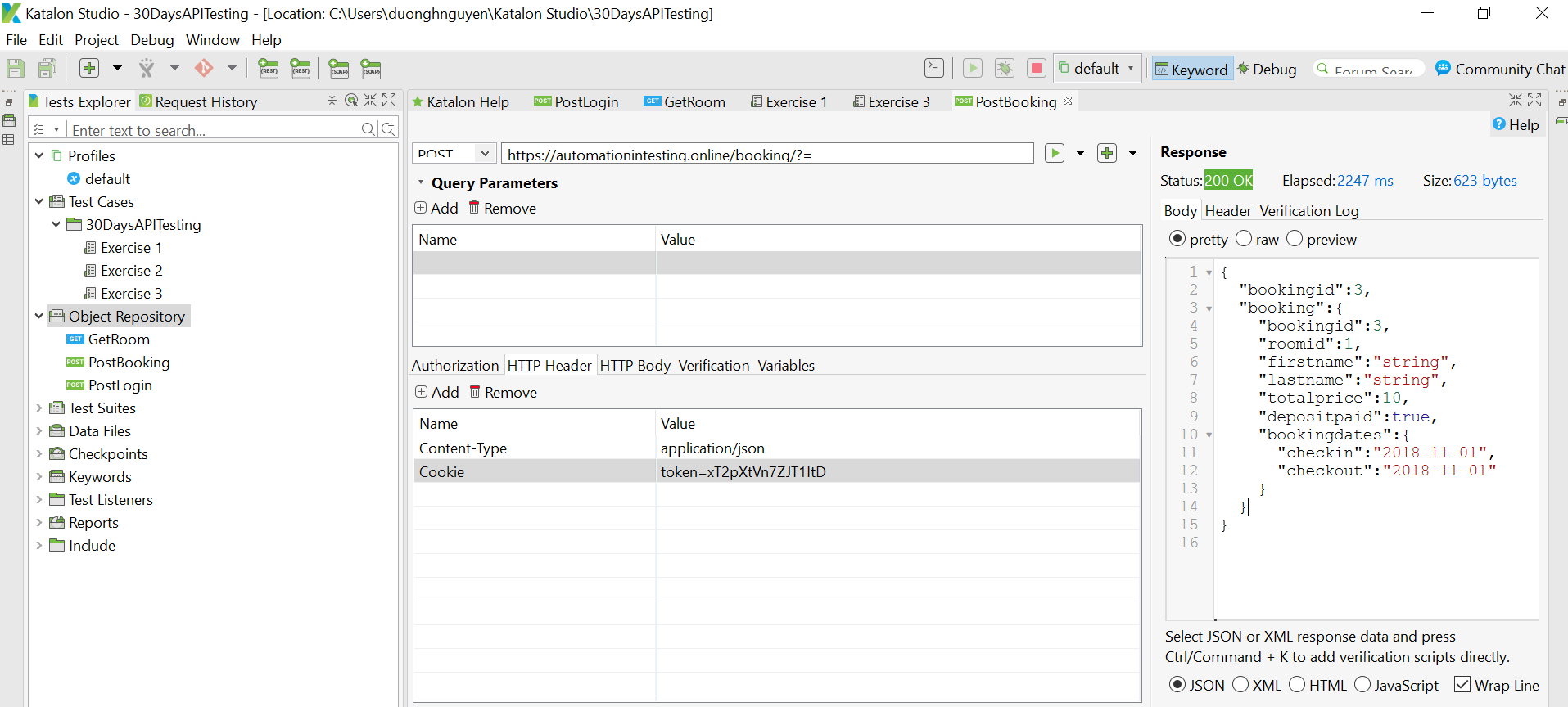Open the command console icon
The height and width of the screenshot is (707, 1568).
coord(934,68)
